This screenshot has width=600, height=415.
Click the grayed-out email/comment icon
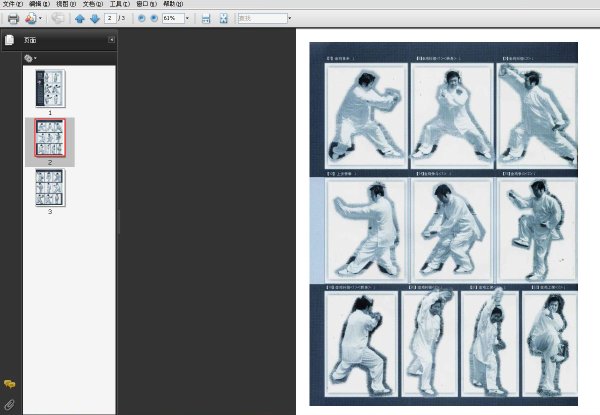coord(58,18)
